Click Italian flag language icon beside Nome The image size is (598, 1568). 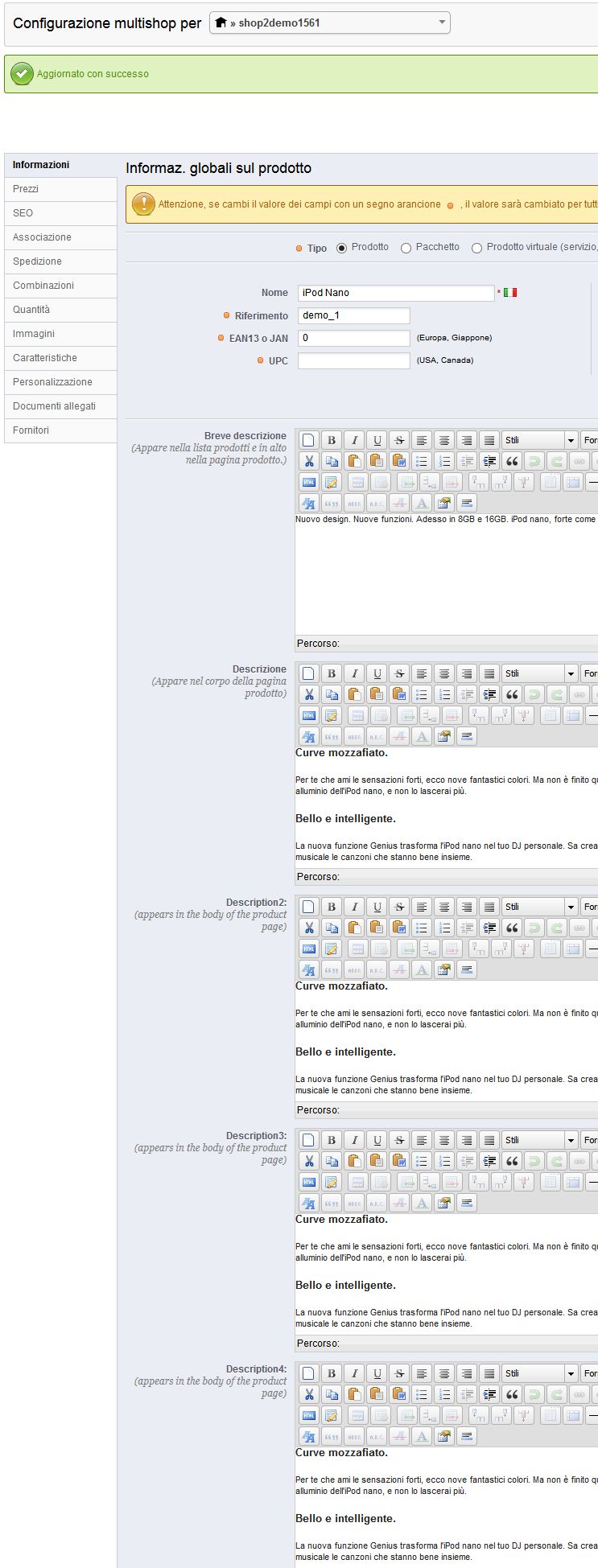[x=510, y=293]
